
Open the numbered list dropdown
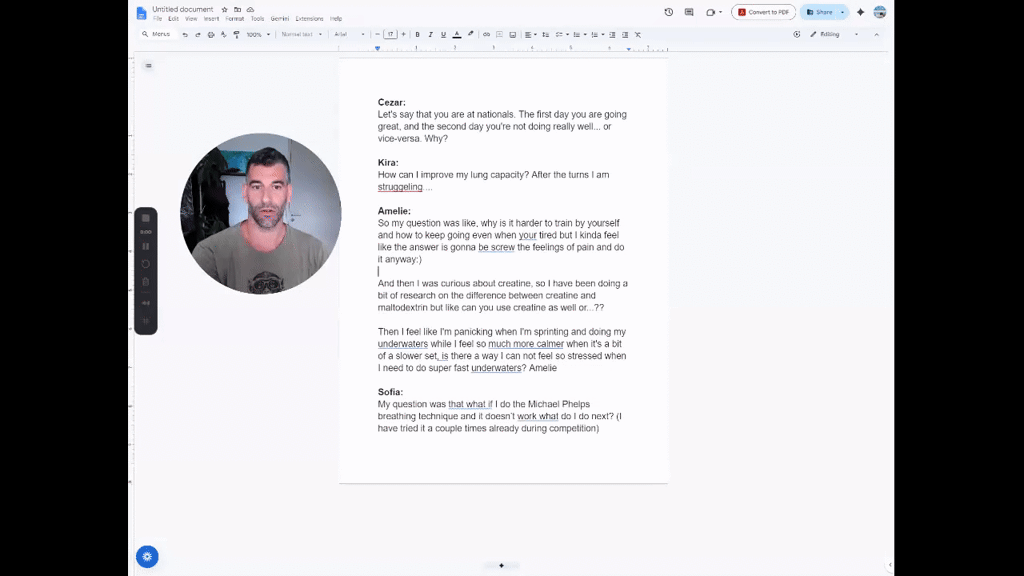pyautogui.click(x=597, y=35)
